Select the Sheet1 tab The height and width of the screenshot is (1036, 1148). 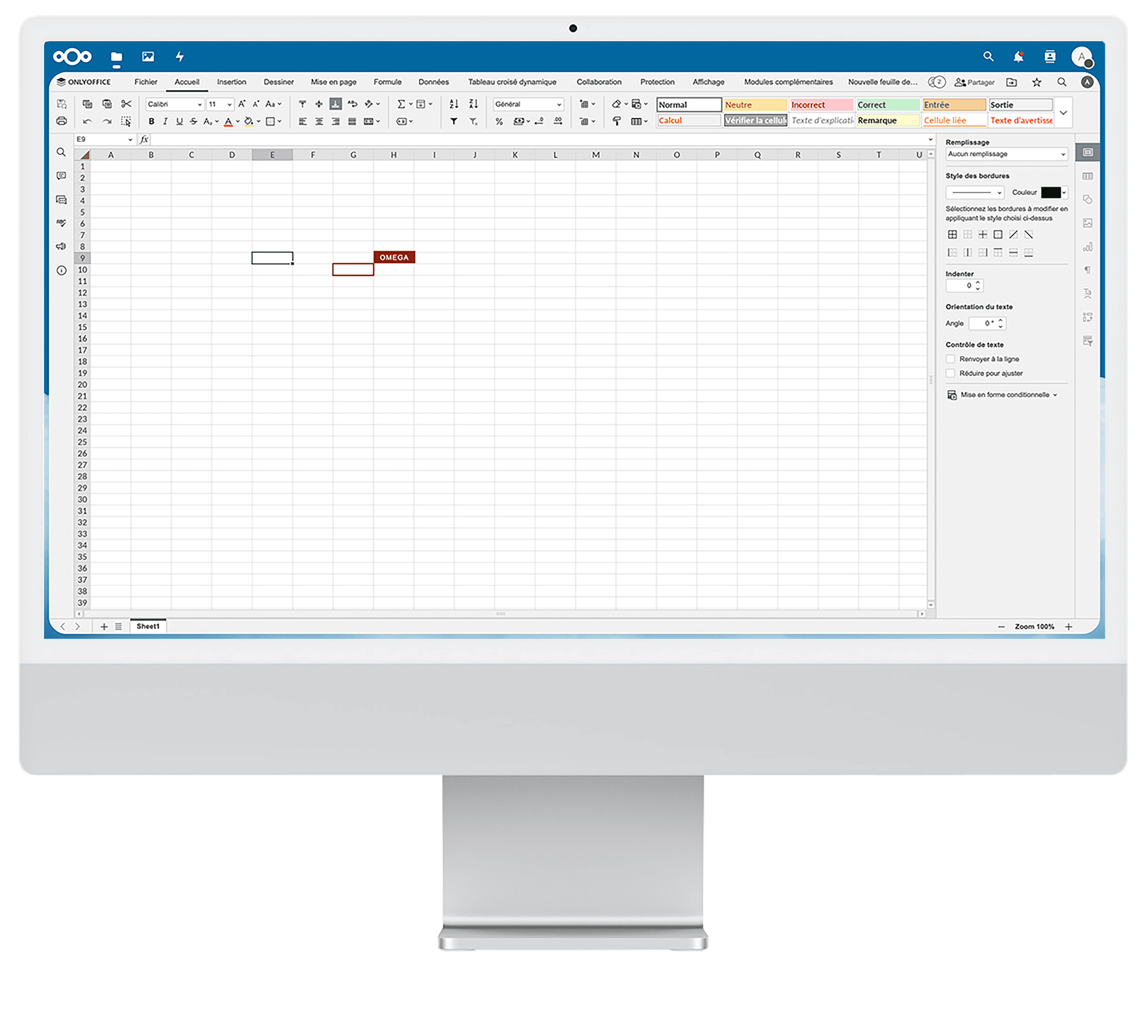(148, 626)
